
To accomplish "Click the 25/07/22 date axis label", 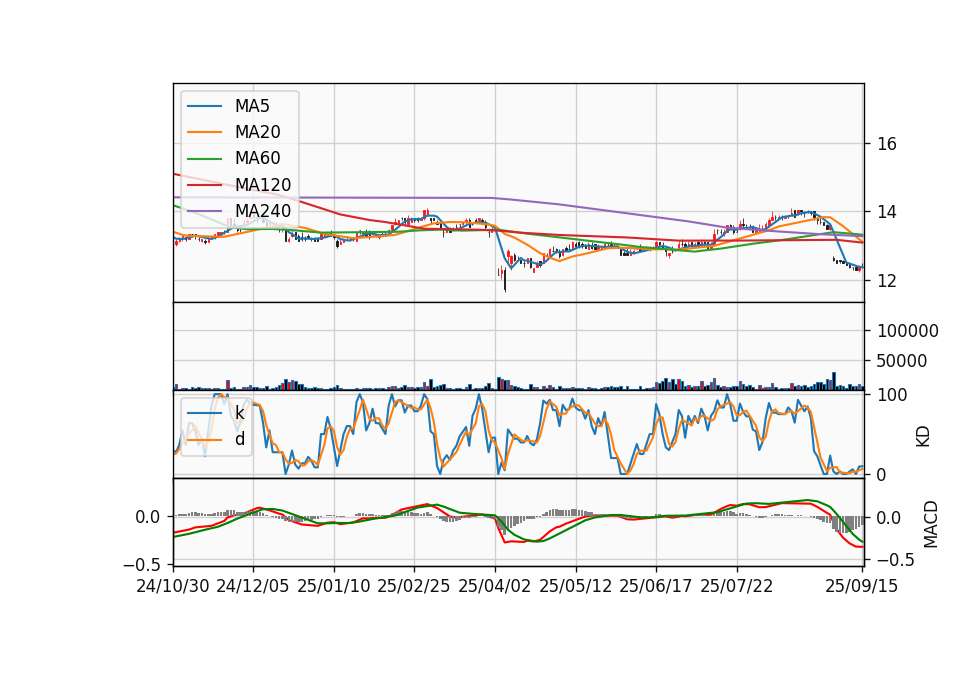I will click(x=737, y=586).
